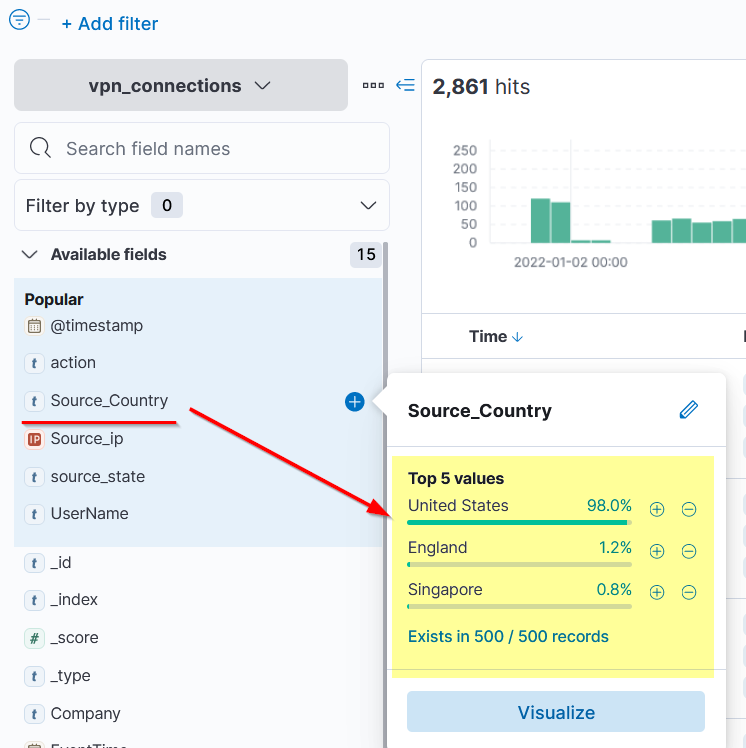Open the index pattern options three-dots menu
This screenshot has height=748, width=746.
pyautogui.click(x=373, y=85)
